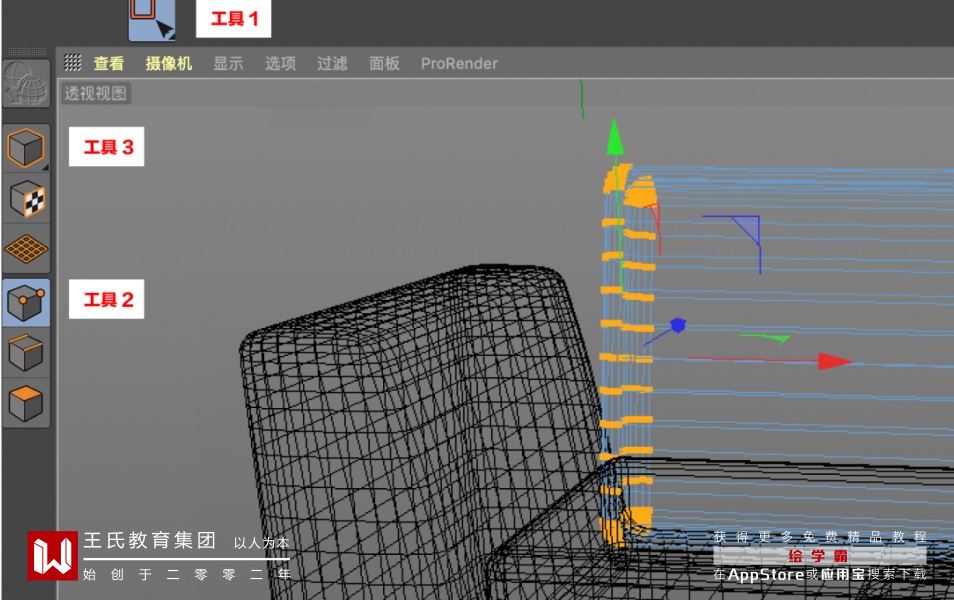
Task: Open the 查看 viewport menu
Action: [x=109, y=63]
